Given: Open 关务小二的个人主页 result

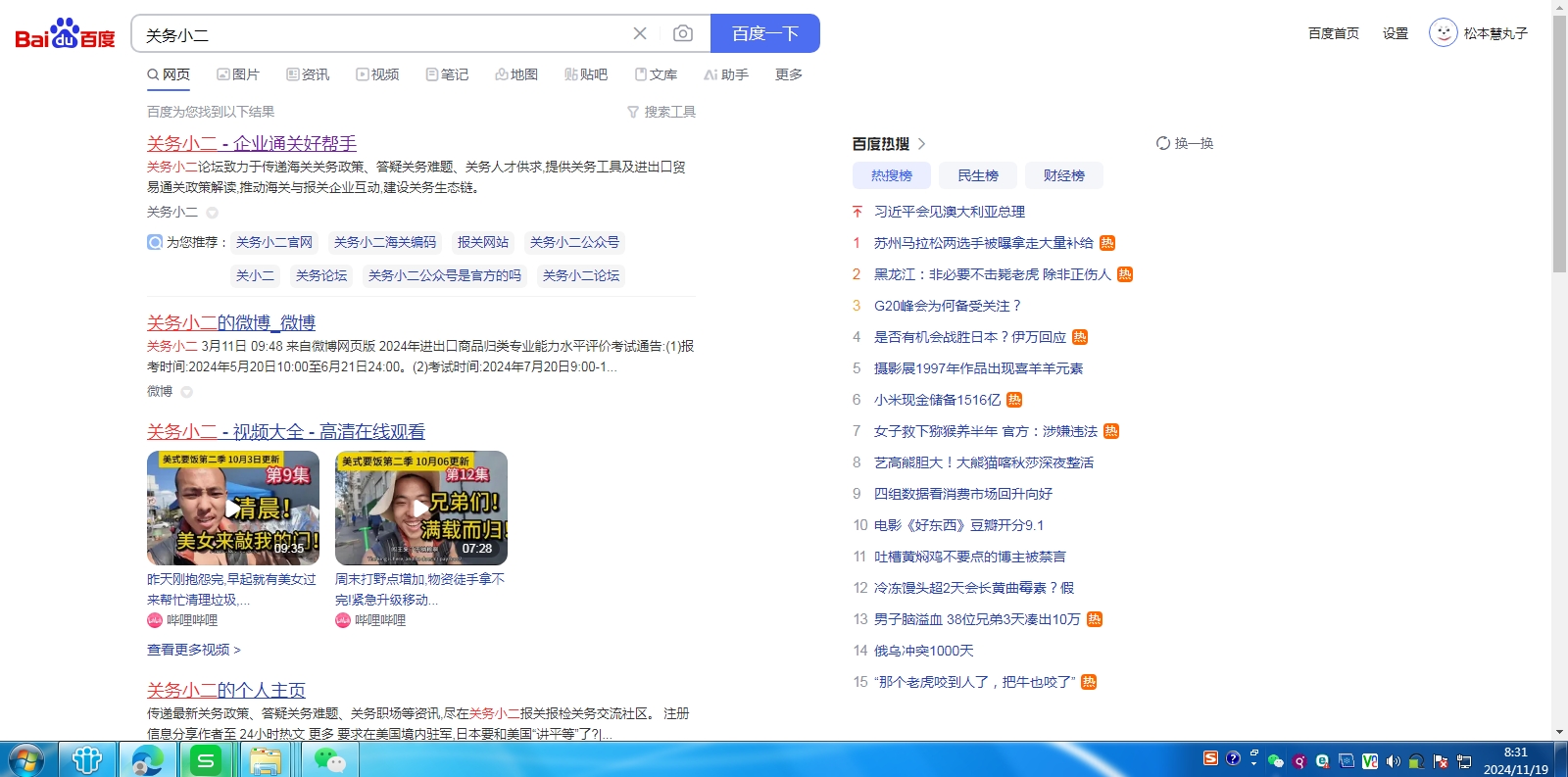Looking at the screenshot, I should click(226, 690).
